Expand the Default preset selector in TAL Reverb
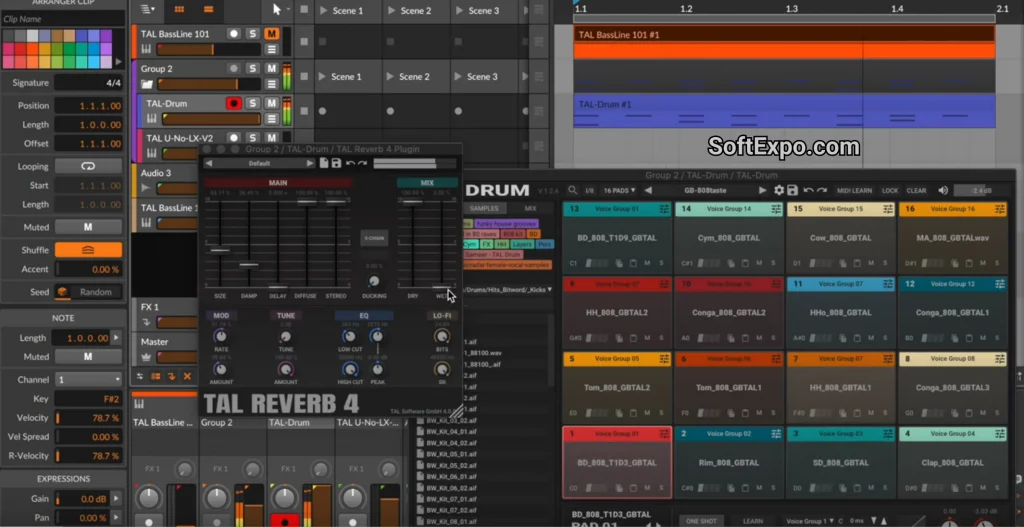Viewport: 1024px width, 527px height. tap(260, 163)
